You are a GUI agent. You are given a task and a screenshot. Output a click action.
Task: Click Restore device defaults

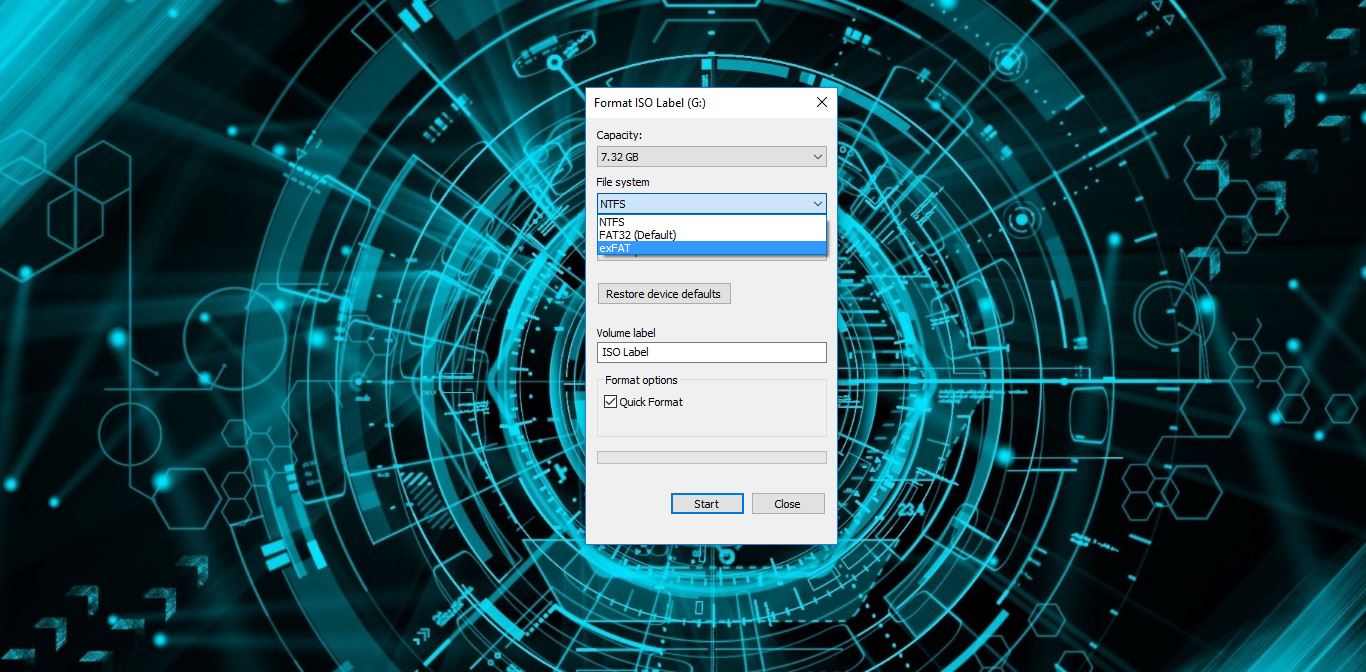pos(664,293)
